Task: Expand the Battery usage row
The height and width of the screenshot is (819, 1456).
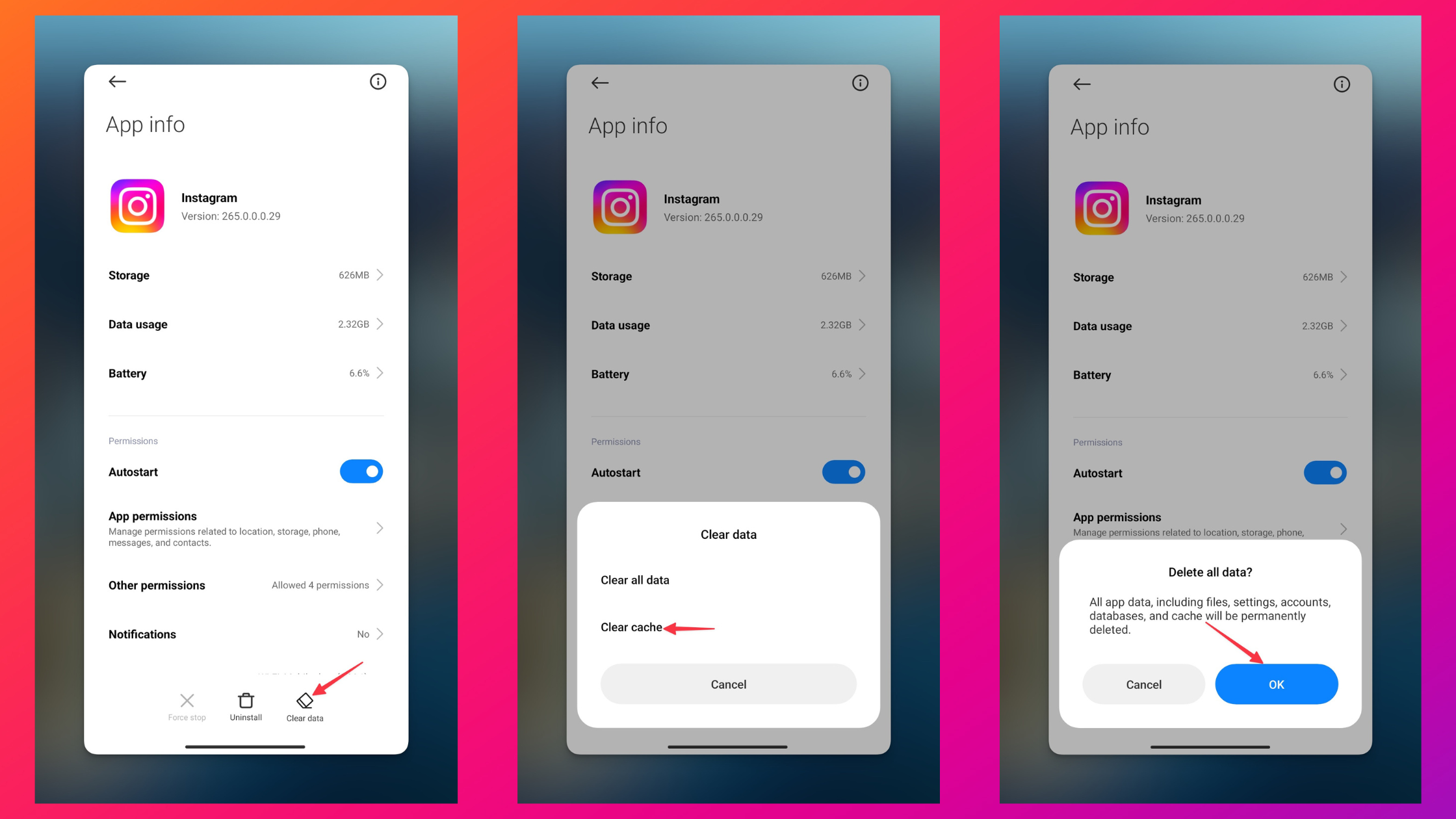Action: click(245, 373)
